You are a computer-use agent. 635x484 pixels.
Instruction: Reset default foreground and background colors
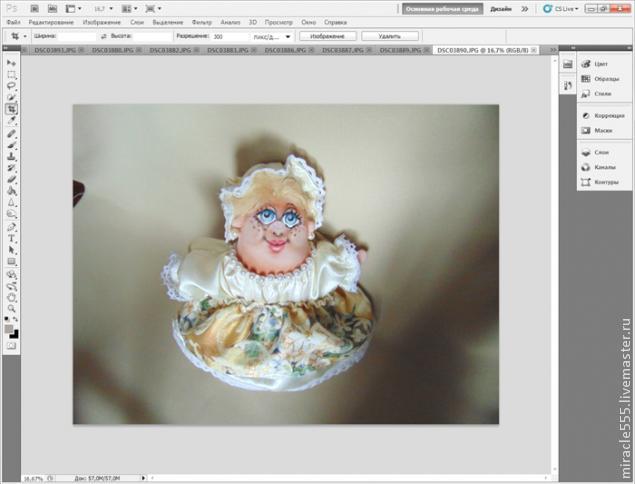pos(7,320)
